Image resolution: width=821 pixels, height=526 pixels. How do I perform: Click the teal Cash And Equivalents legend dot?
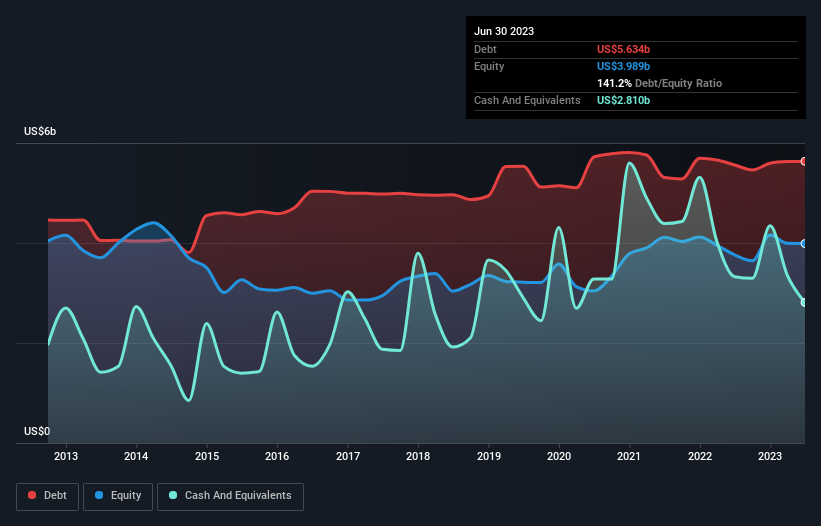173,495
